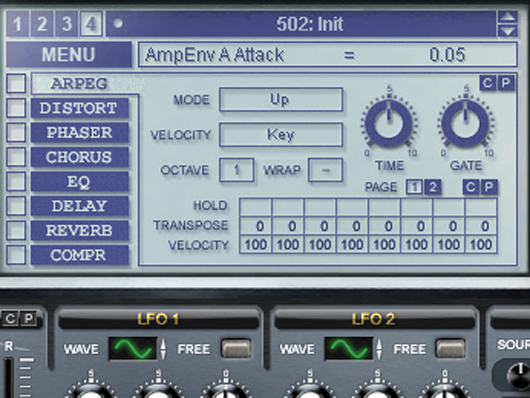Click the P paste icon next to PAGE buttons
Viewport: 530px width, 398px height.
coord(489,187)
